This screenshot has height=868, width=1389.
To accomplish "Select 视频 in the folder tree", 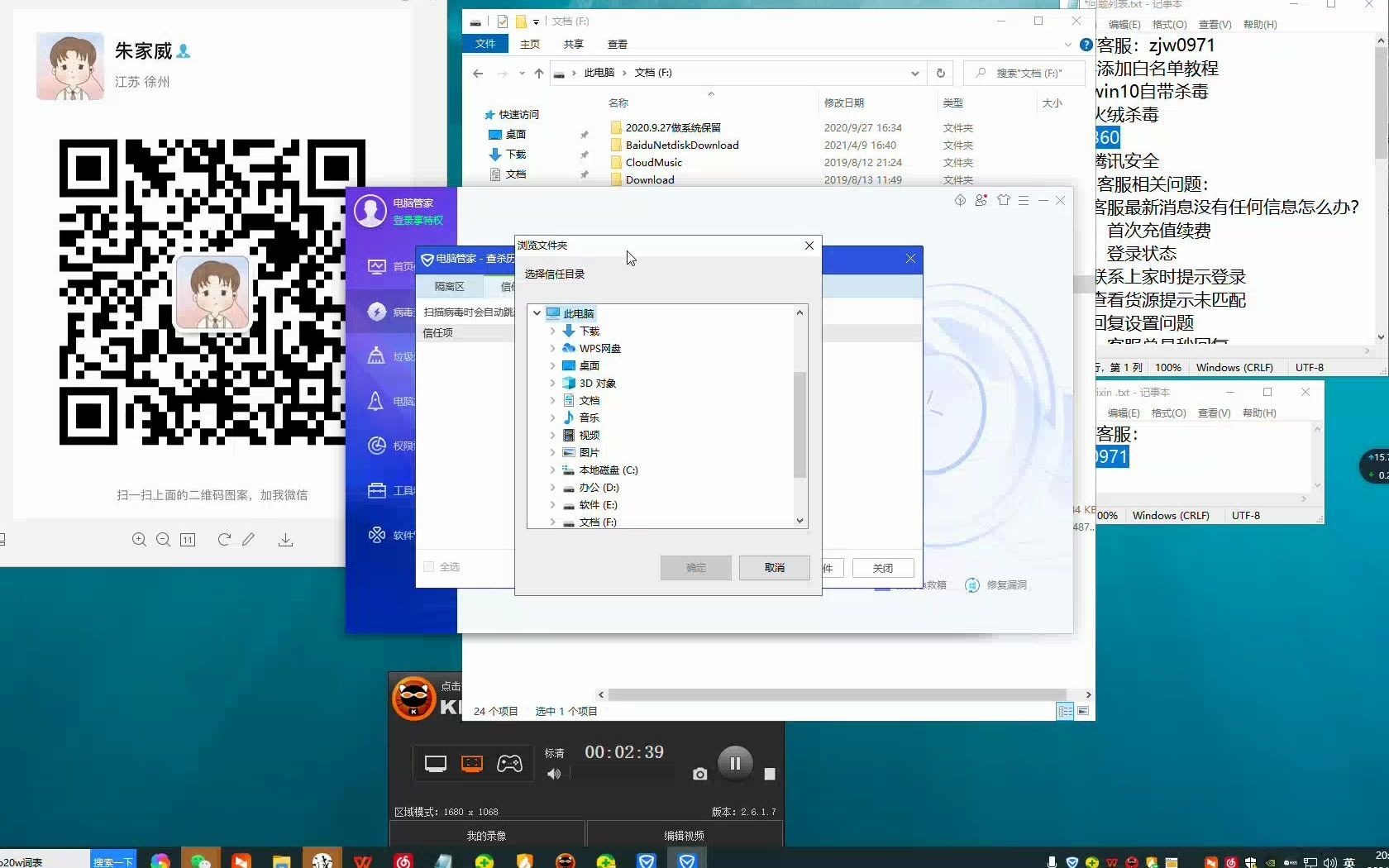I will (x=589, y=435).
